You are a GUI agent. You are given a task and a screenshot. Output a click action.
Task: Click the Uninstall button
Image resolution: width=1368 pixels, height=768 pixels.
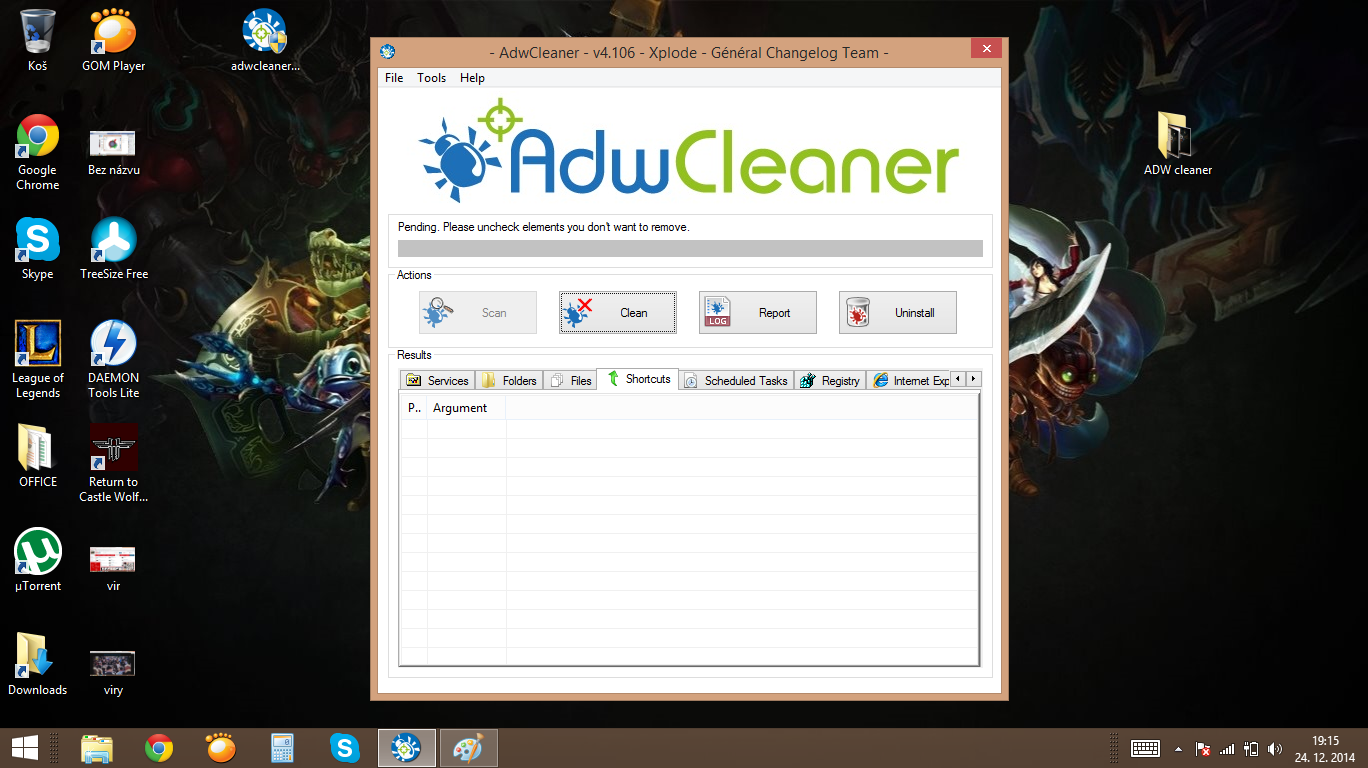[x=898, y=313]
